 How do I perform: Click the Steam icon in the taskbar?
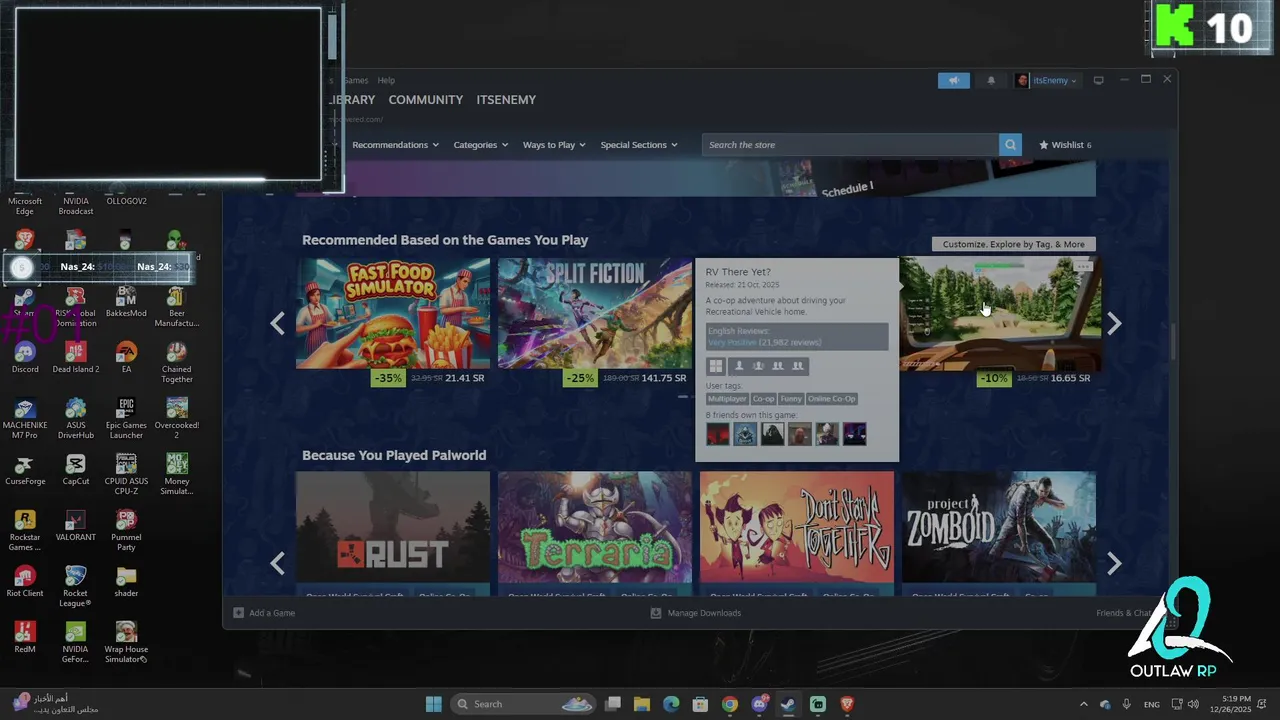point(788,704)
